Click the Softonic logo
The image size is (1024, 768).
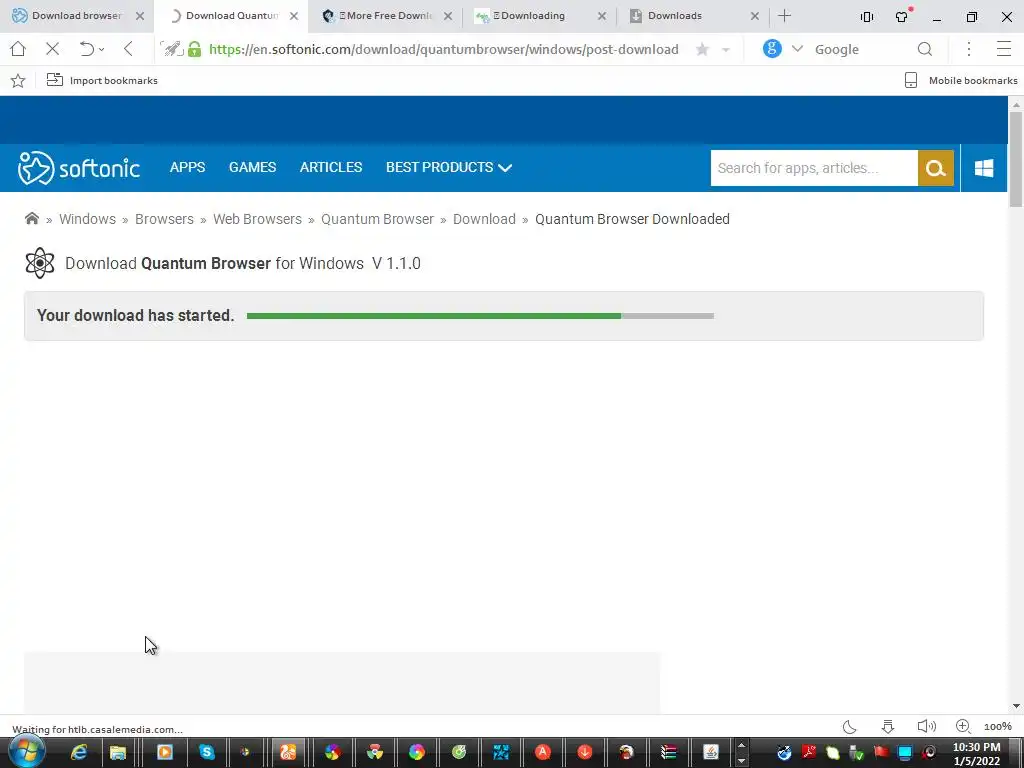(79, 168)
